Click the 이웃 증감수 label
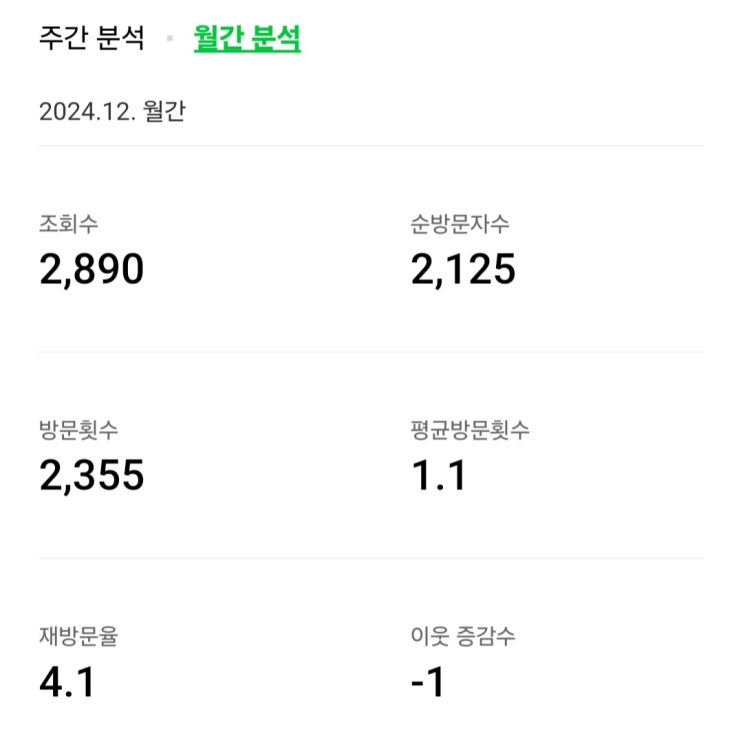Screen dimensions: 743x751 (463, 637)
